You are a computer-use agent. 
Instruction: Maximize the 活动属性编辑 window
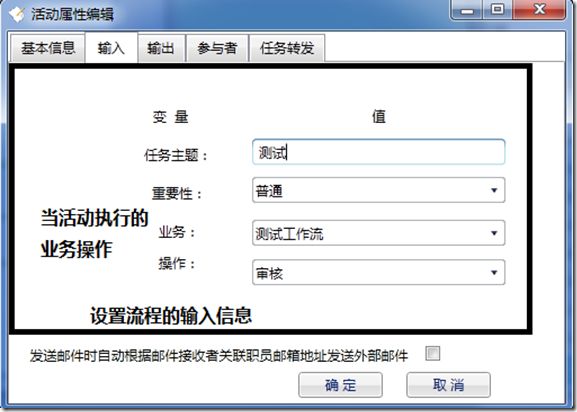(498, 10)
